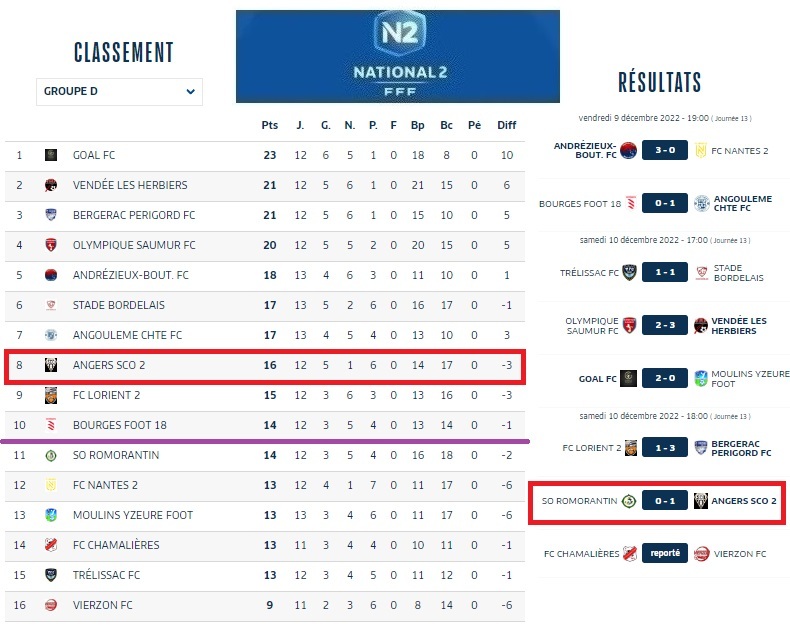Open the Angers SCO 2 team link
This screenshot has height=639, width=790.
pos(109,365)
